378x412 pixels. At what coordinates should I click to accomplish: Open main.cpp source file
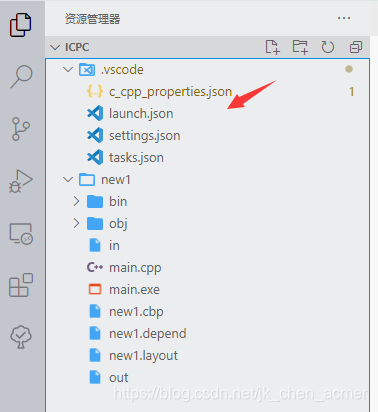[x=135, y=268]
